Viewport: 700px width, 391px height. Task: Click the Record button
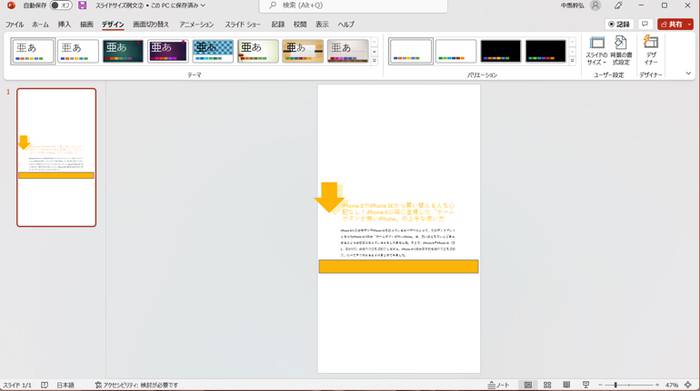click(619, 24)
